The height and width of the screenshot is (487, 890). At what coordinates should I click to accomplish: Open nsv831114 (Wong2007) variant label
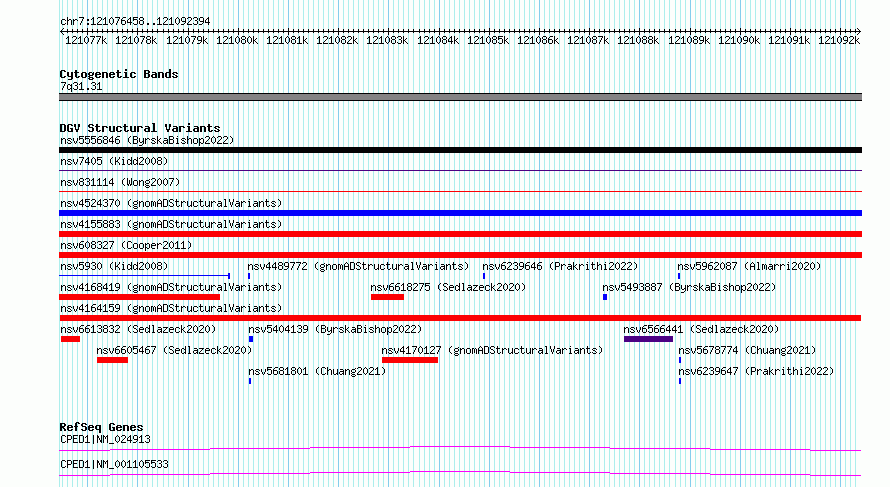tap(120, 182)
